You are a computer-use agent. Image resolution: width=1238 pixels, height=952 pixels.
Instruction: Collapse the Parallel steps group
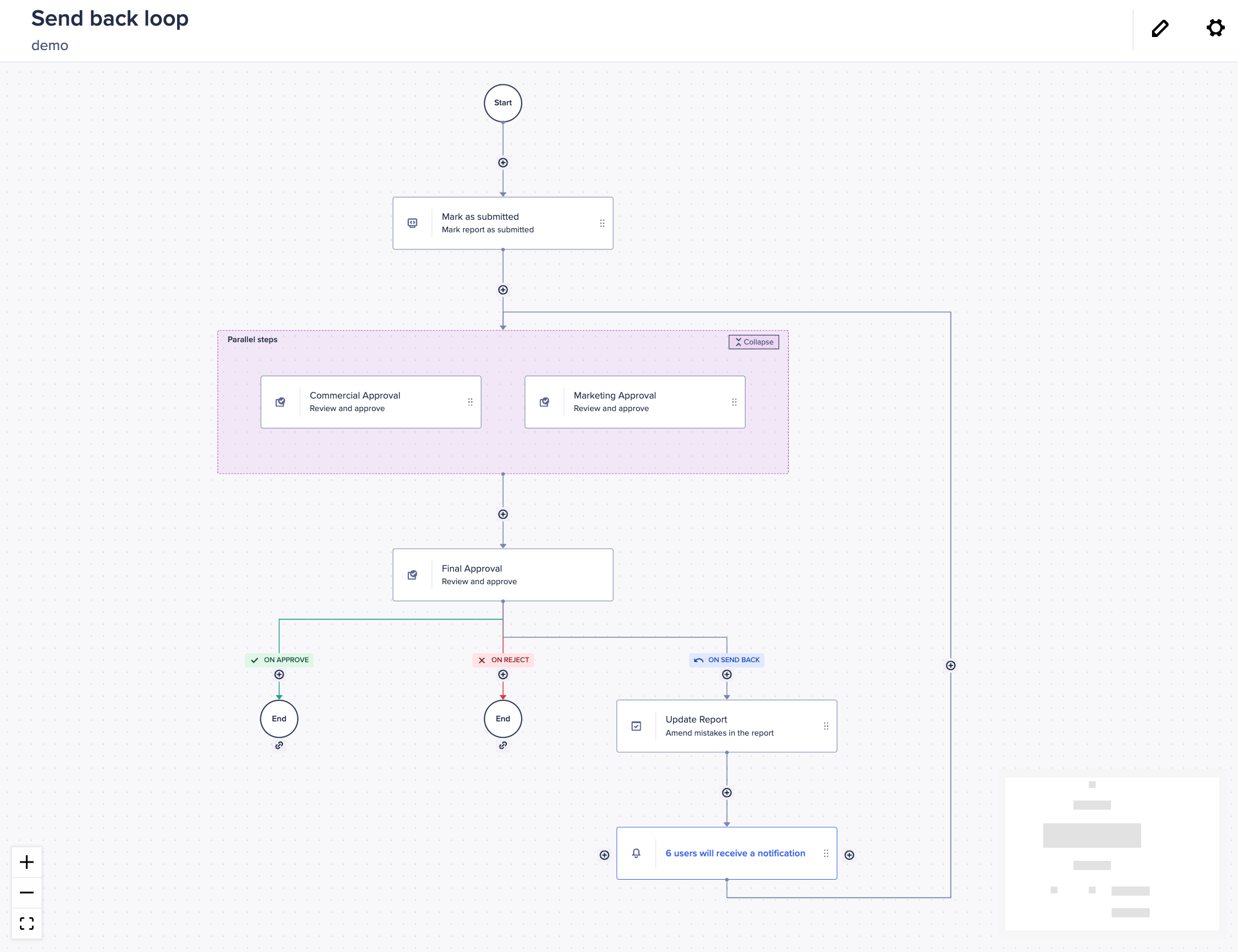tap(753, 342)
